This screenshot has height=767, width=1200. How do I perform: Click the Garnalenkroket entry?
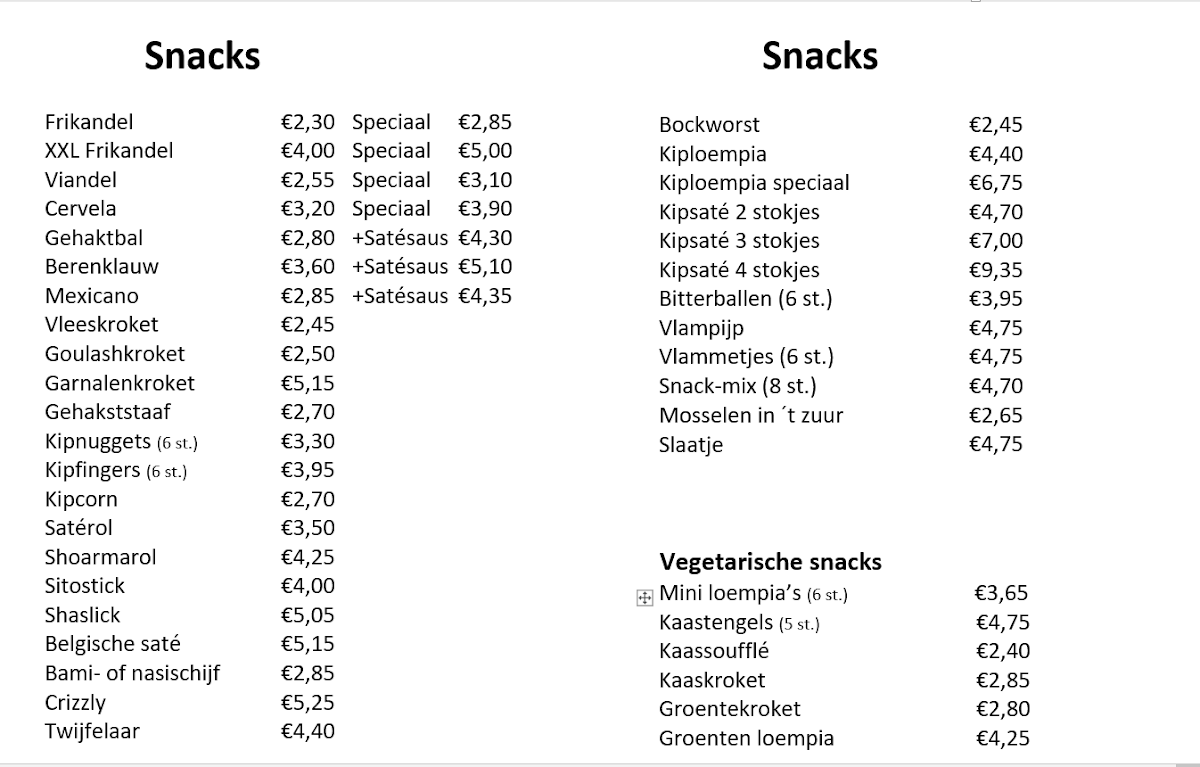[120, 383]
